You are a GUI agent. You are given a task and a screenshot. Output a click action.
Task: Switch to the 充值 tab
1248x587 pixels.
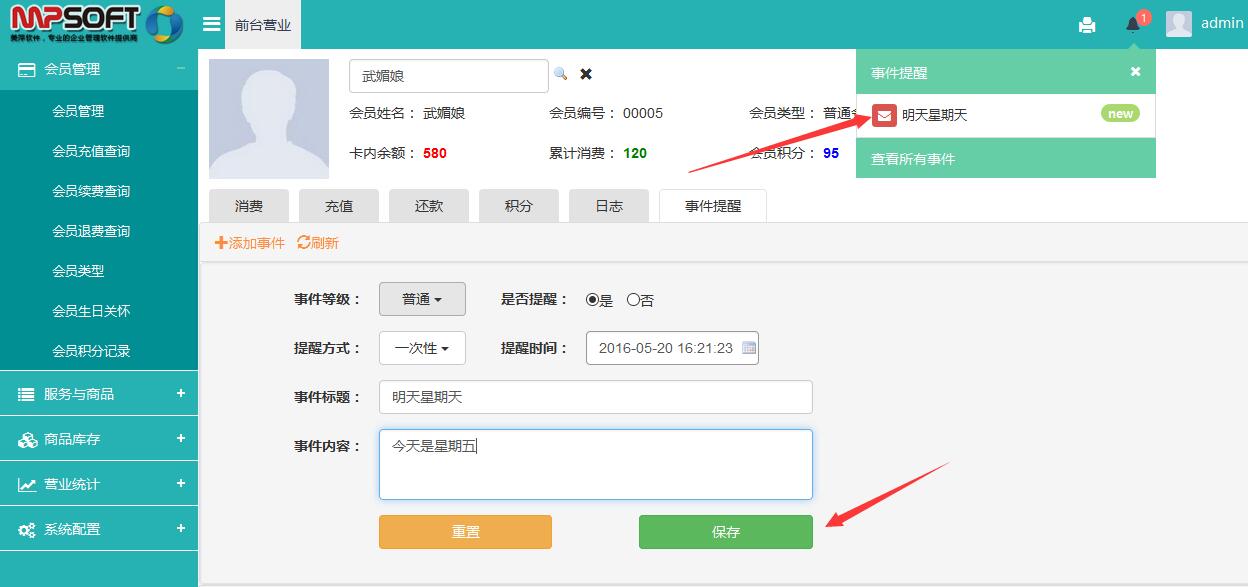[x=339, y=206]
